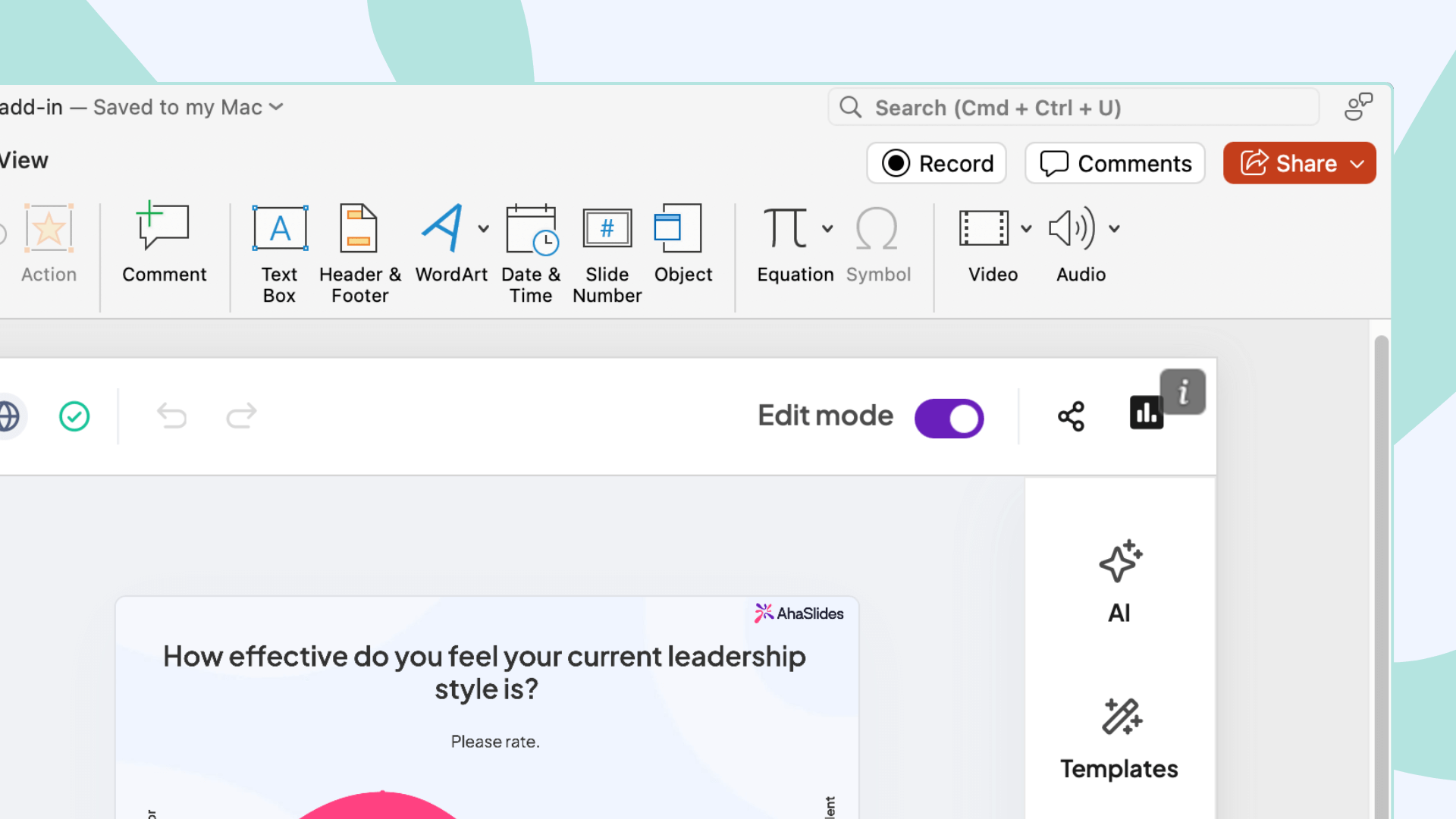Open the AhaSlides Templates panel
The image size is (1456, 819).
pos(1119,739)
